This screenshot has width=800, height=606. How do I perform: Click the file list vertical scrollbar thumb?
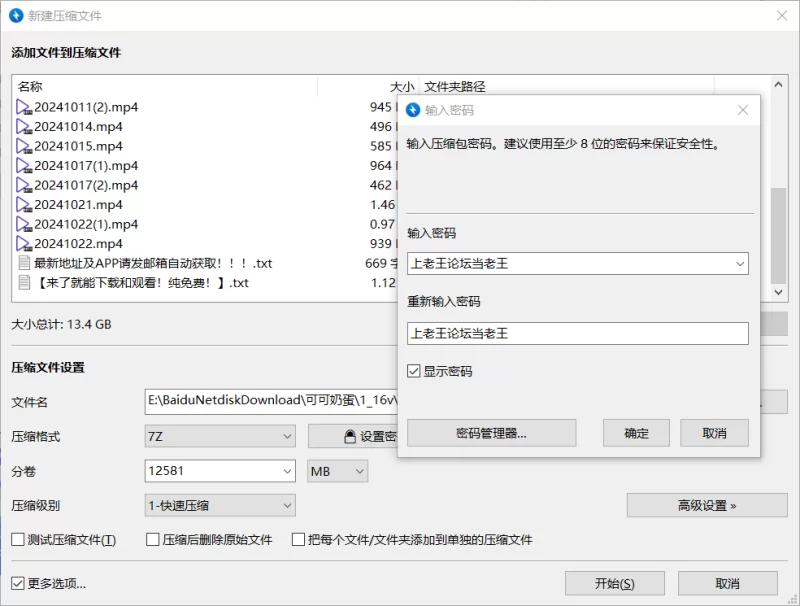[x=778, y=235]
